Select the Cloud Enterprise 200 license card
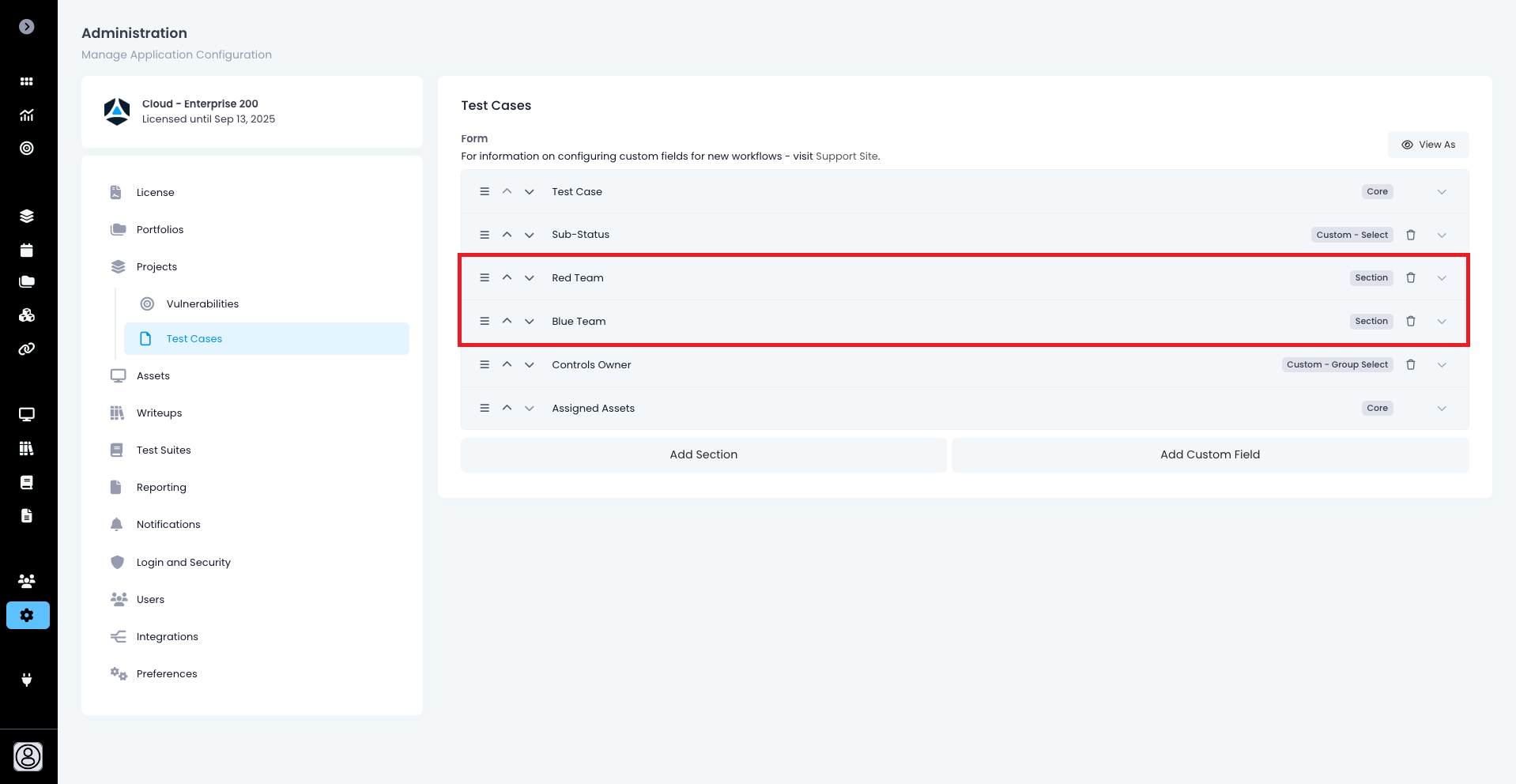Image resolution: width=1516 pixels, height=784 pixels. pyautogui.click(x=251, y=111)
